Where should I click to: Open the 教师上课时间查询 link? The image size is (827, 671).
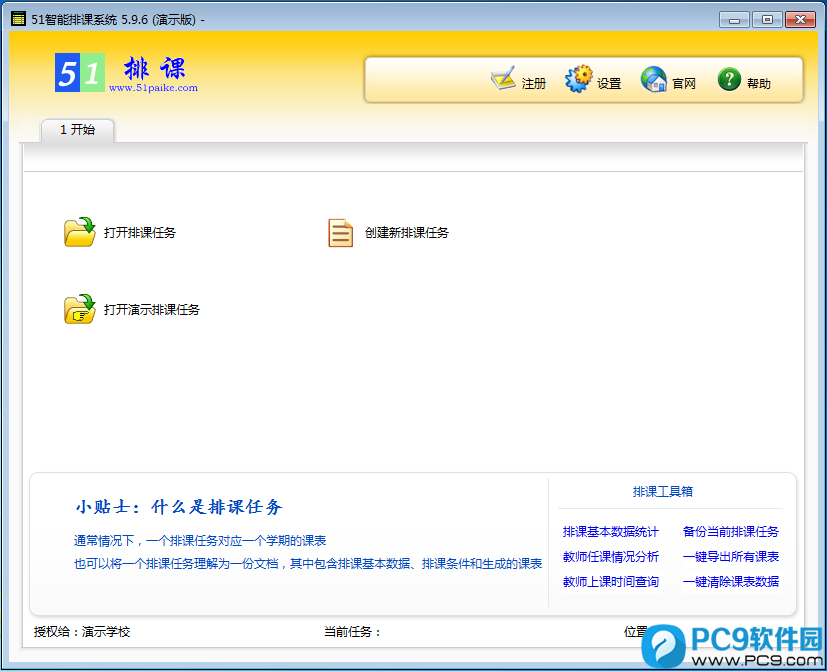click(x=611, y=581)
